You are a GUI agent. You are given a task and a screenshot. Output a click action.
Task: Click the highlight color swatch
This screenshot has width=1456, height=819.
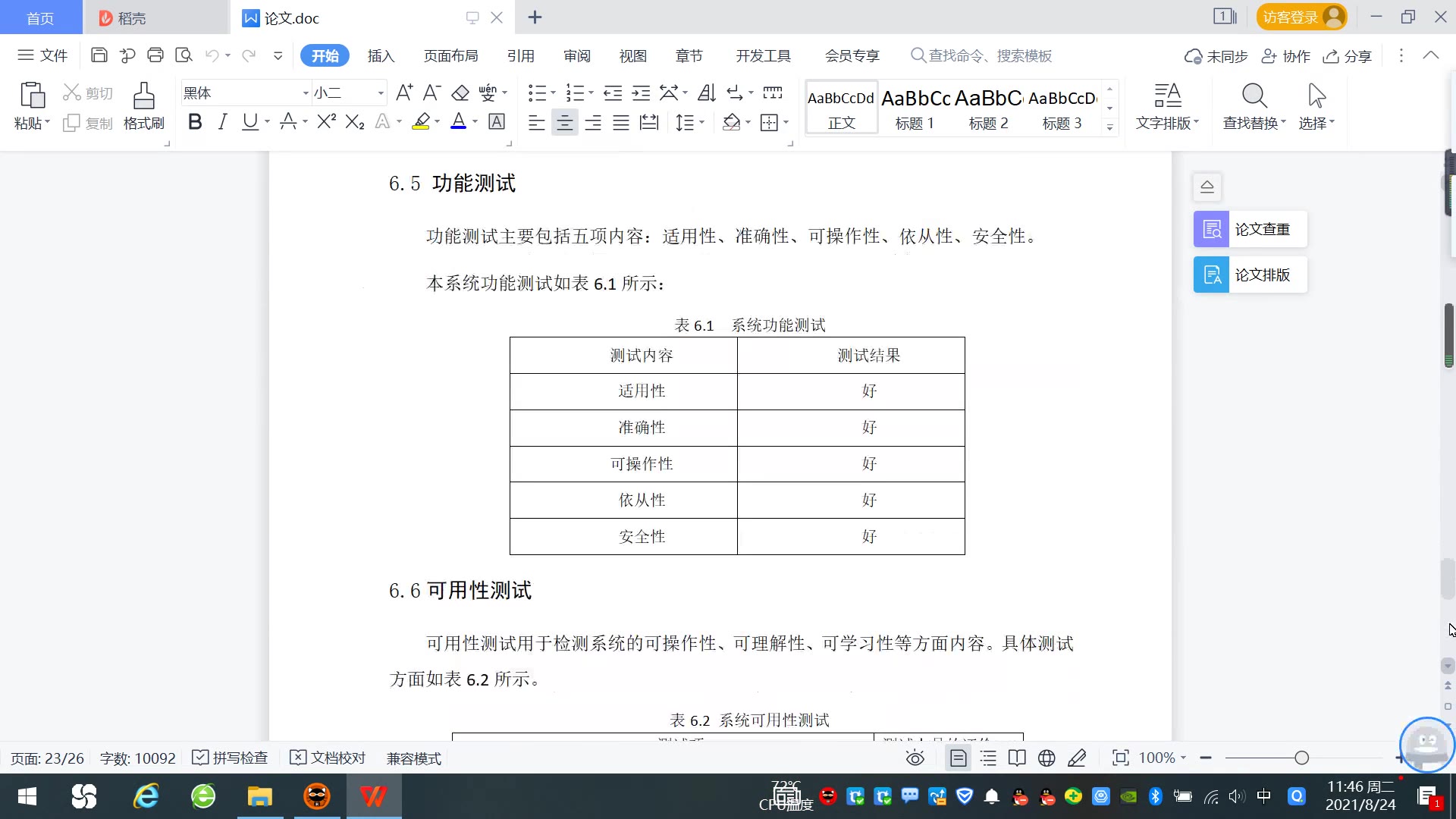coord(421,121)
